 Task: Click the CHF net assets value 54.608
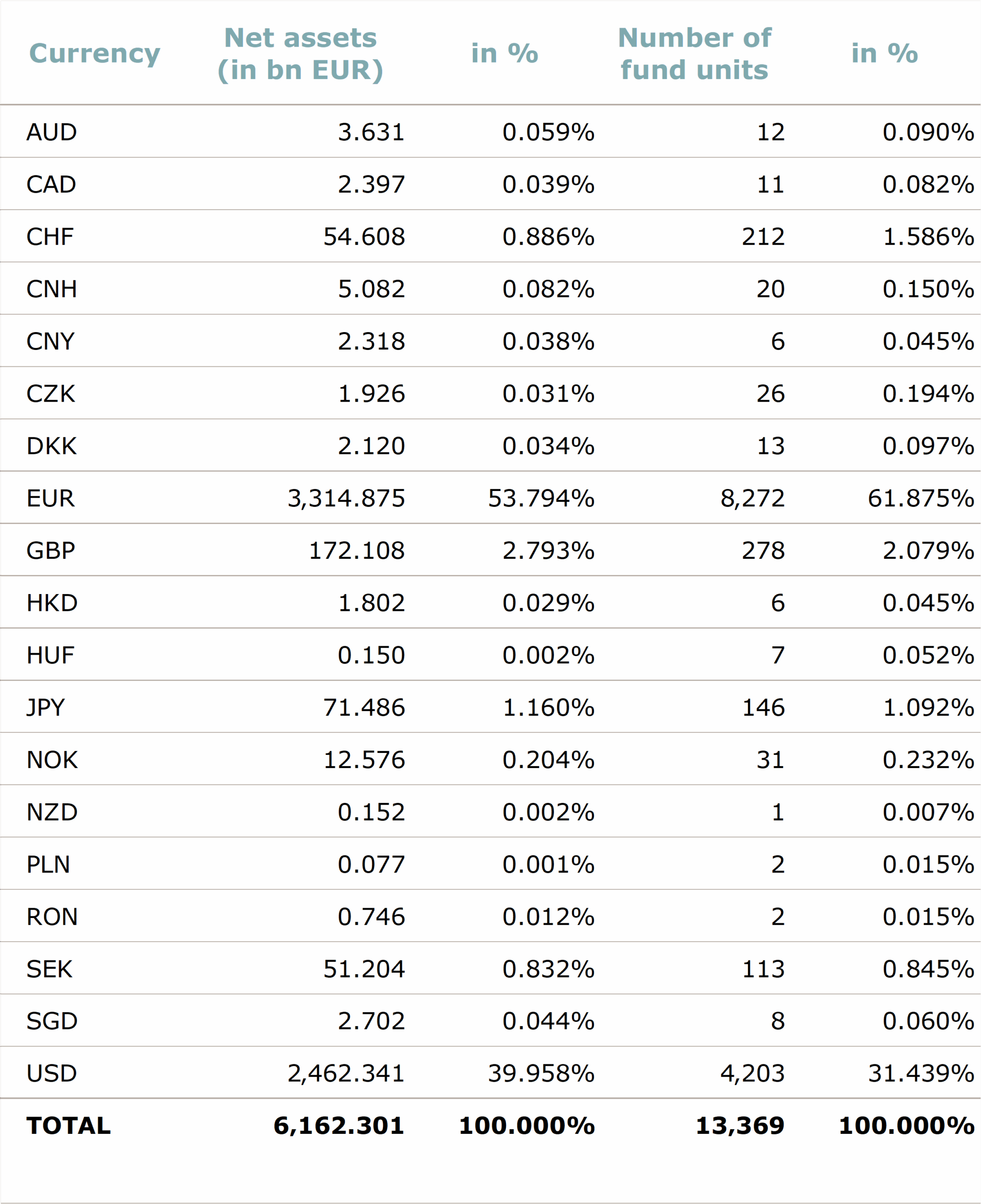[364, 237]
